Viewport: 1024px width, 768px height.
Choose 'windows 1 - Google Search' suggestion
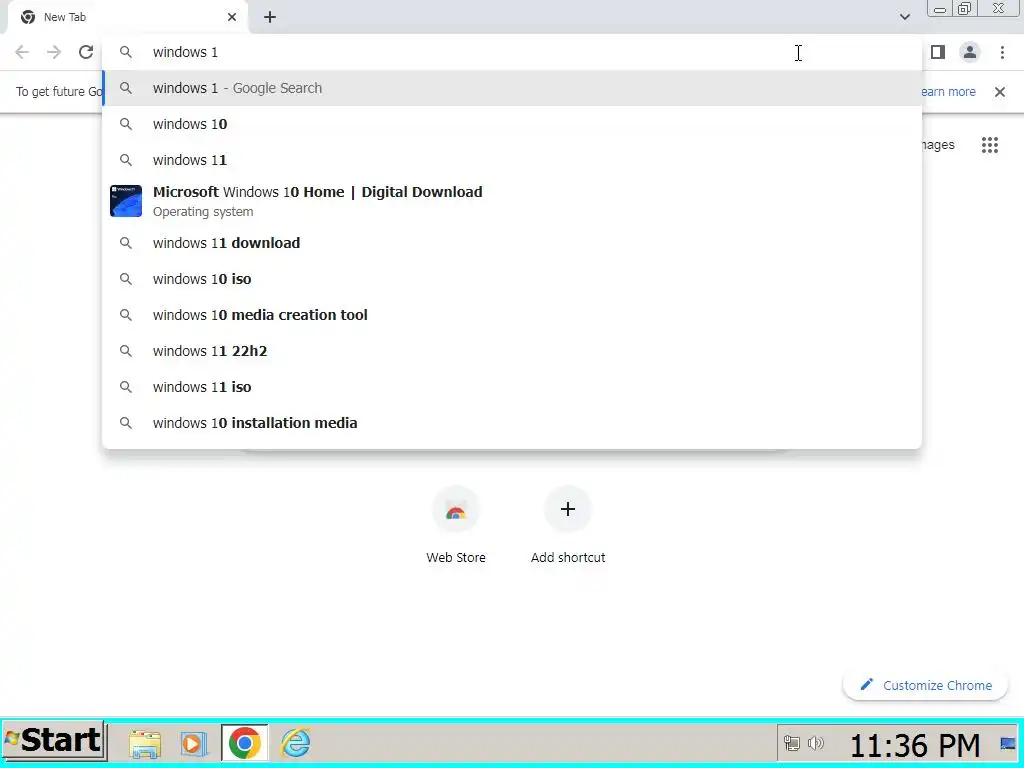pyautogui.click(x=512, y=88)
